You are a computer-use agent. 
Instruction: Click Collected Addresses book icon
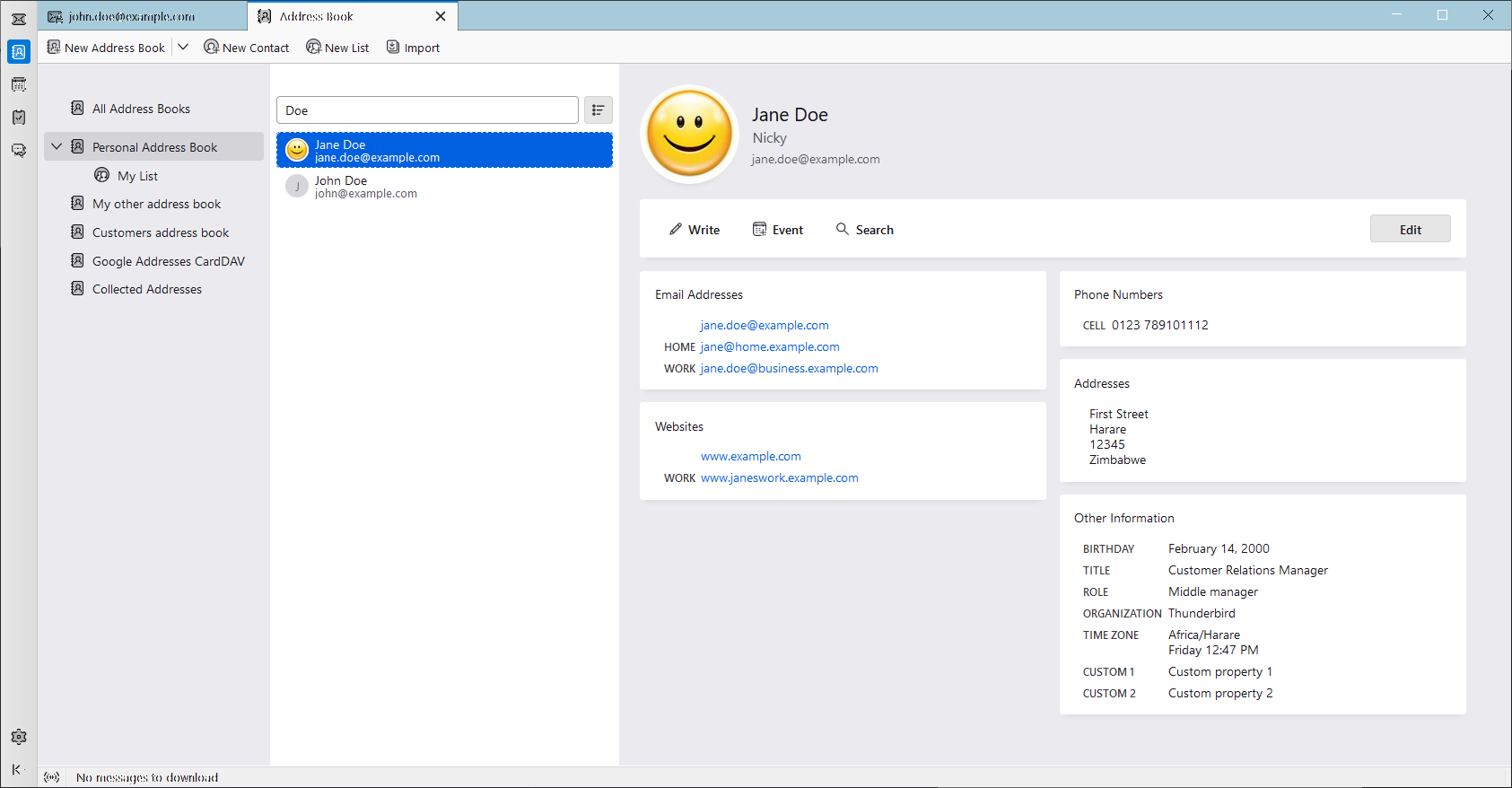pyautogui.click(x=77, y=288)
